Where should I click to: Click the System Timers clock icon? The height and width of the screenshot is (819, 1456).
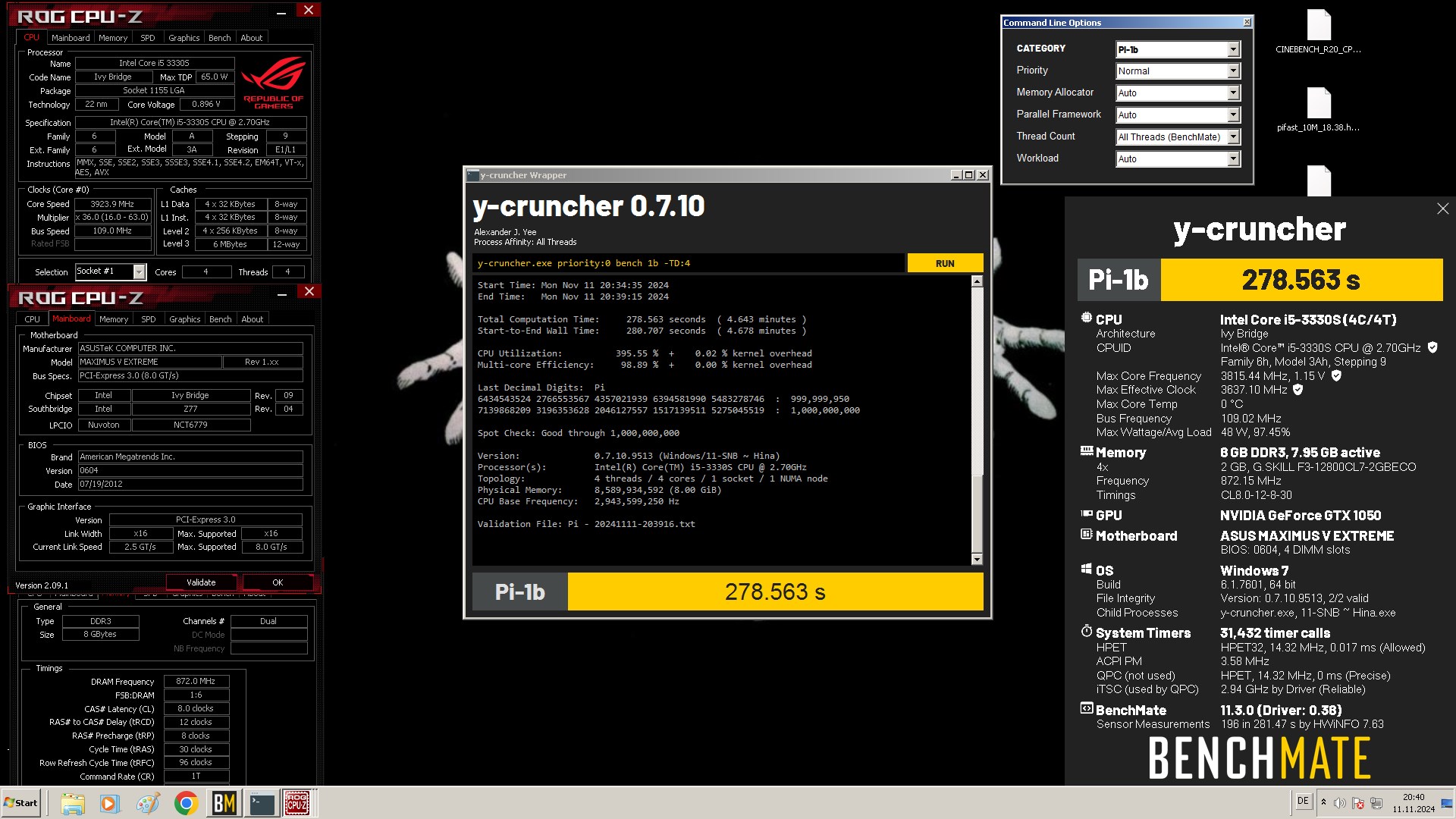[1086, 632]
